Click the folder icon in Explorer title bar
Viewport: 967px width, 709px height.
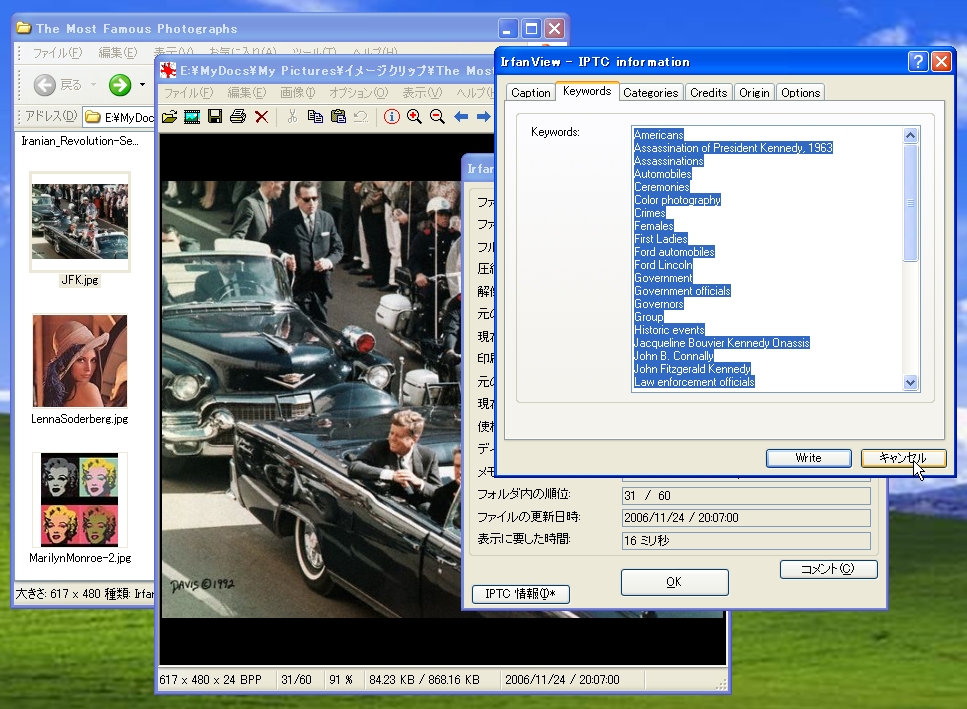24,28
